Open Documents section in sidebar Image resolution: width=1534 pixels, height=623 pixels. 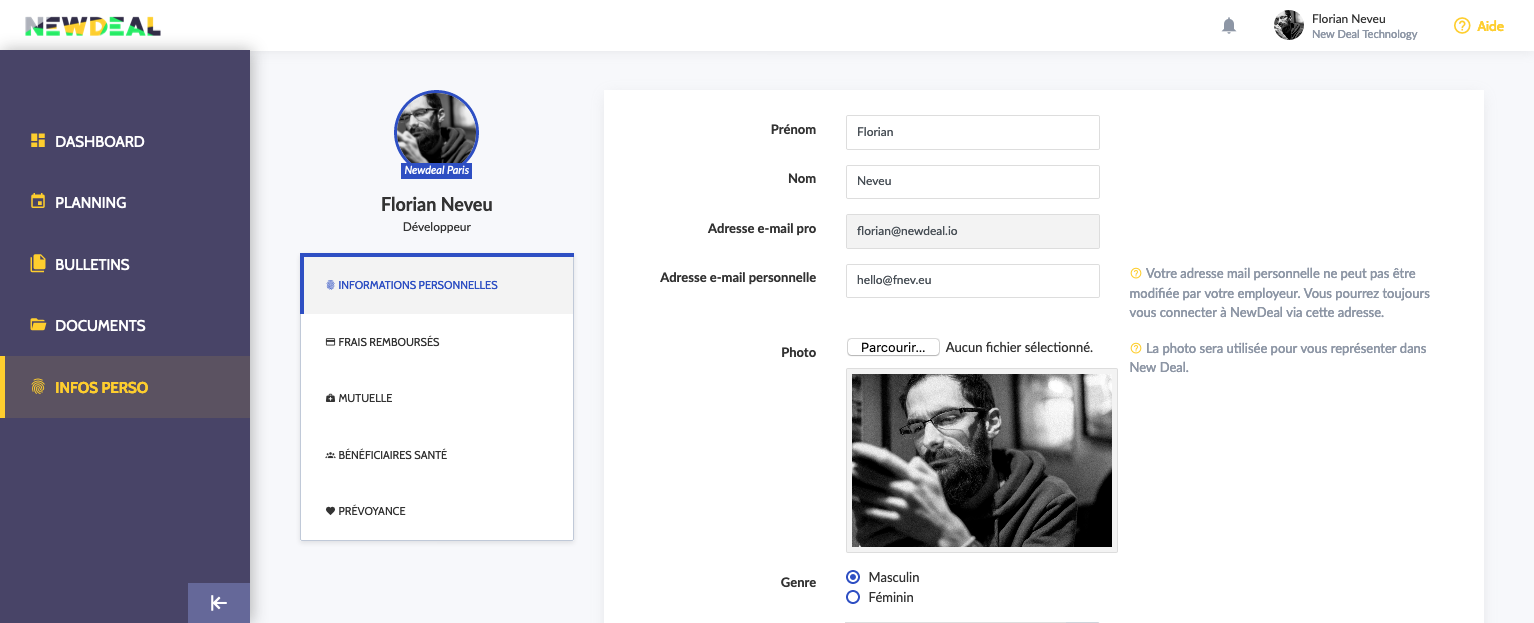(x=100, y=325)
